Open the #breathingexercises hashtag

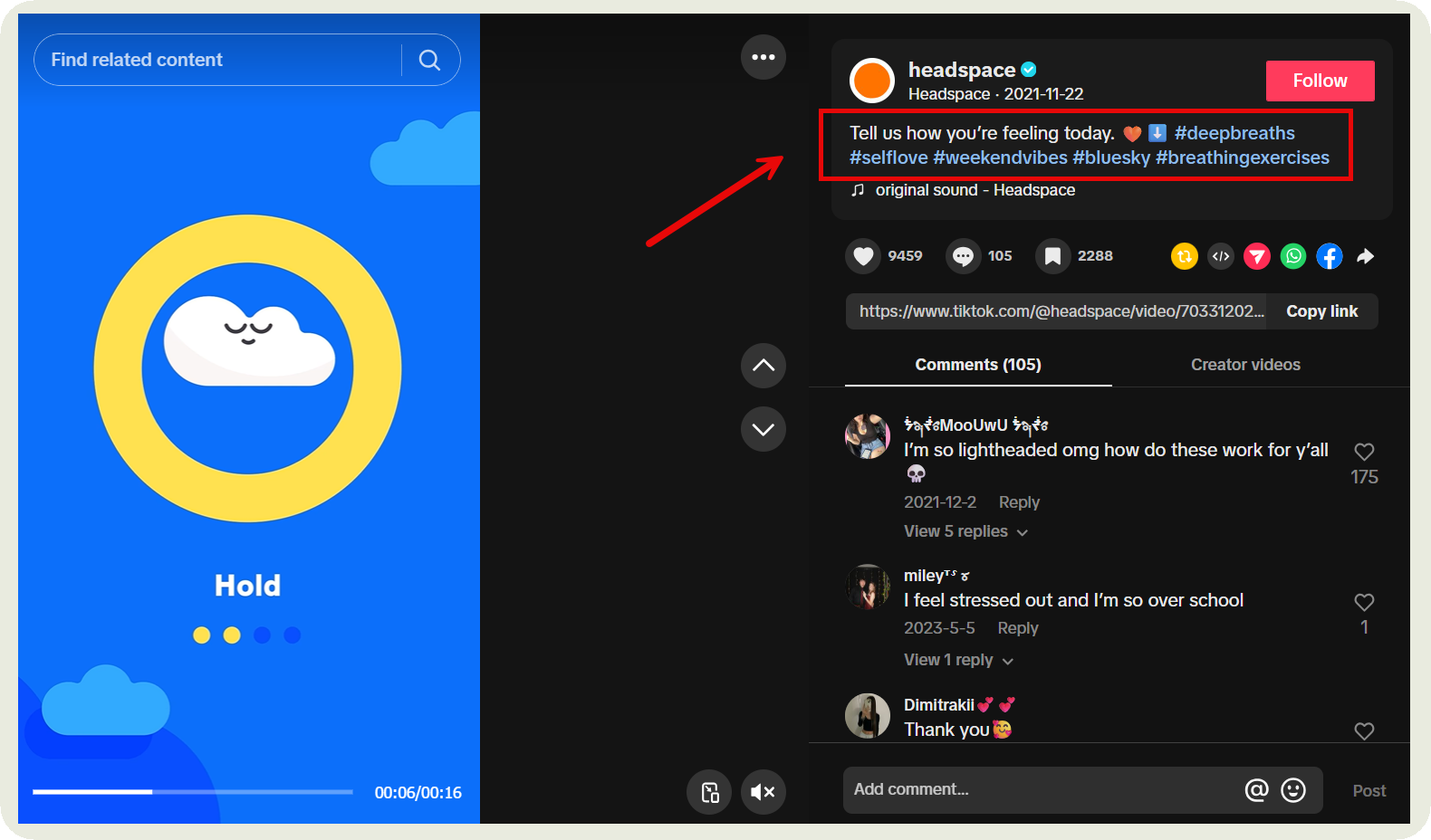pos(1243,157)
